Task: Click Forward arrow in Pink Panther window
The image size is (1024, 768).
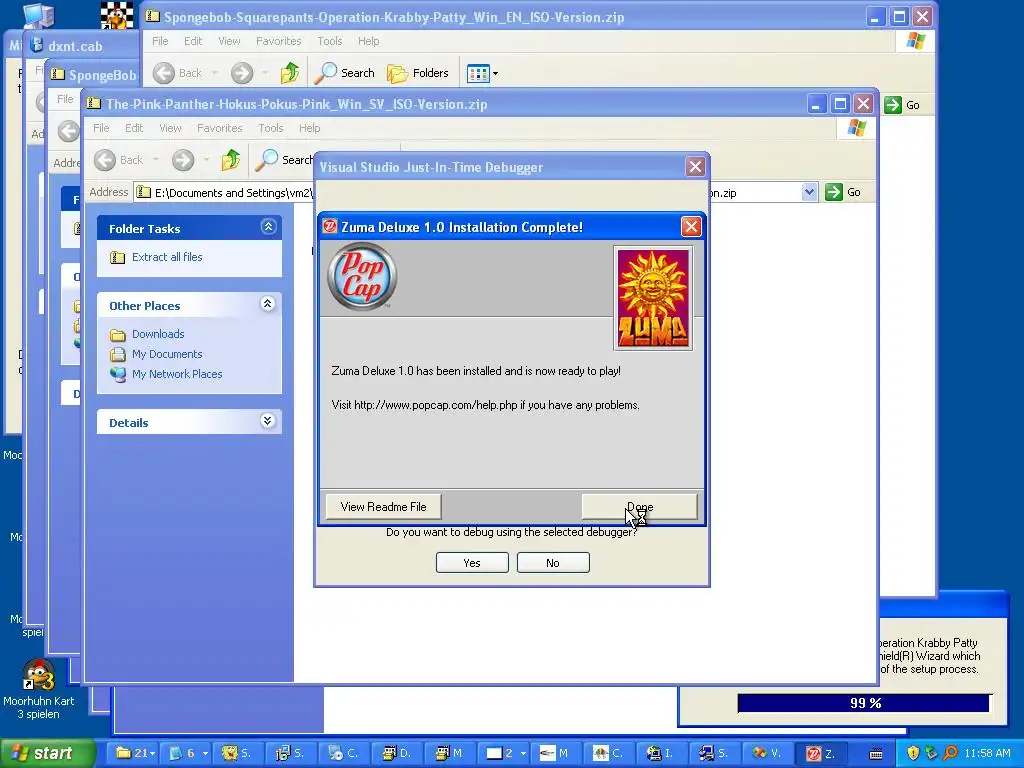Action: [183, 160]
